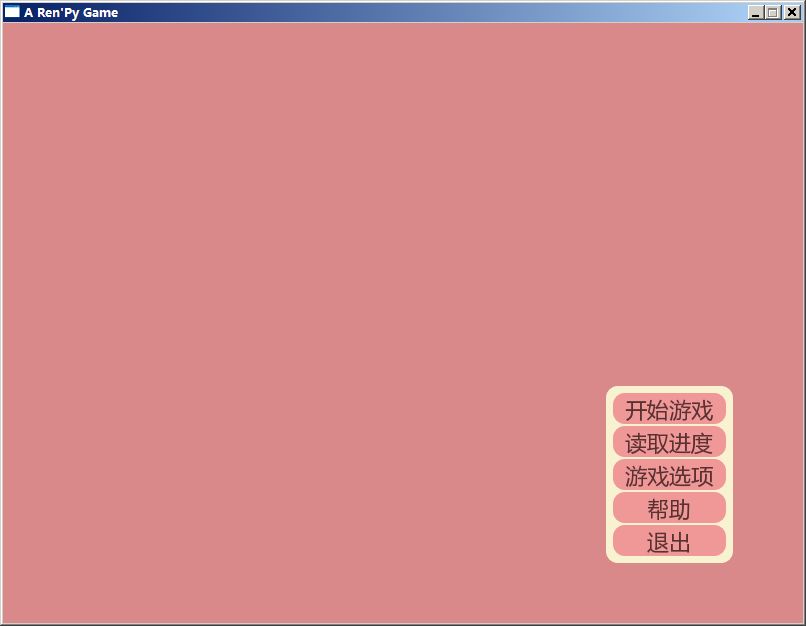The width and height of the screenshot is (806, 626).
Task: Click the Ren'Py window icon in title bar
Action: [x=12, y=12]
